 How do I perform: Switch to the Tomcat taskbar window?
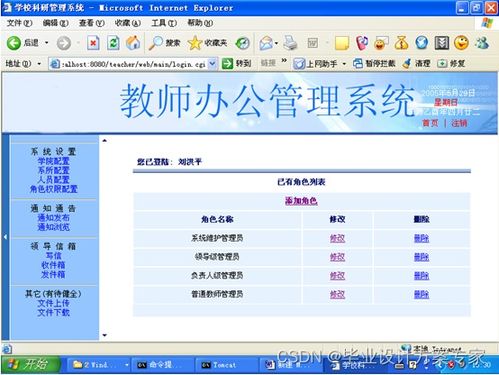(227, 365)
